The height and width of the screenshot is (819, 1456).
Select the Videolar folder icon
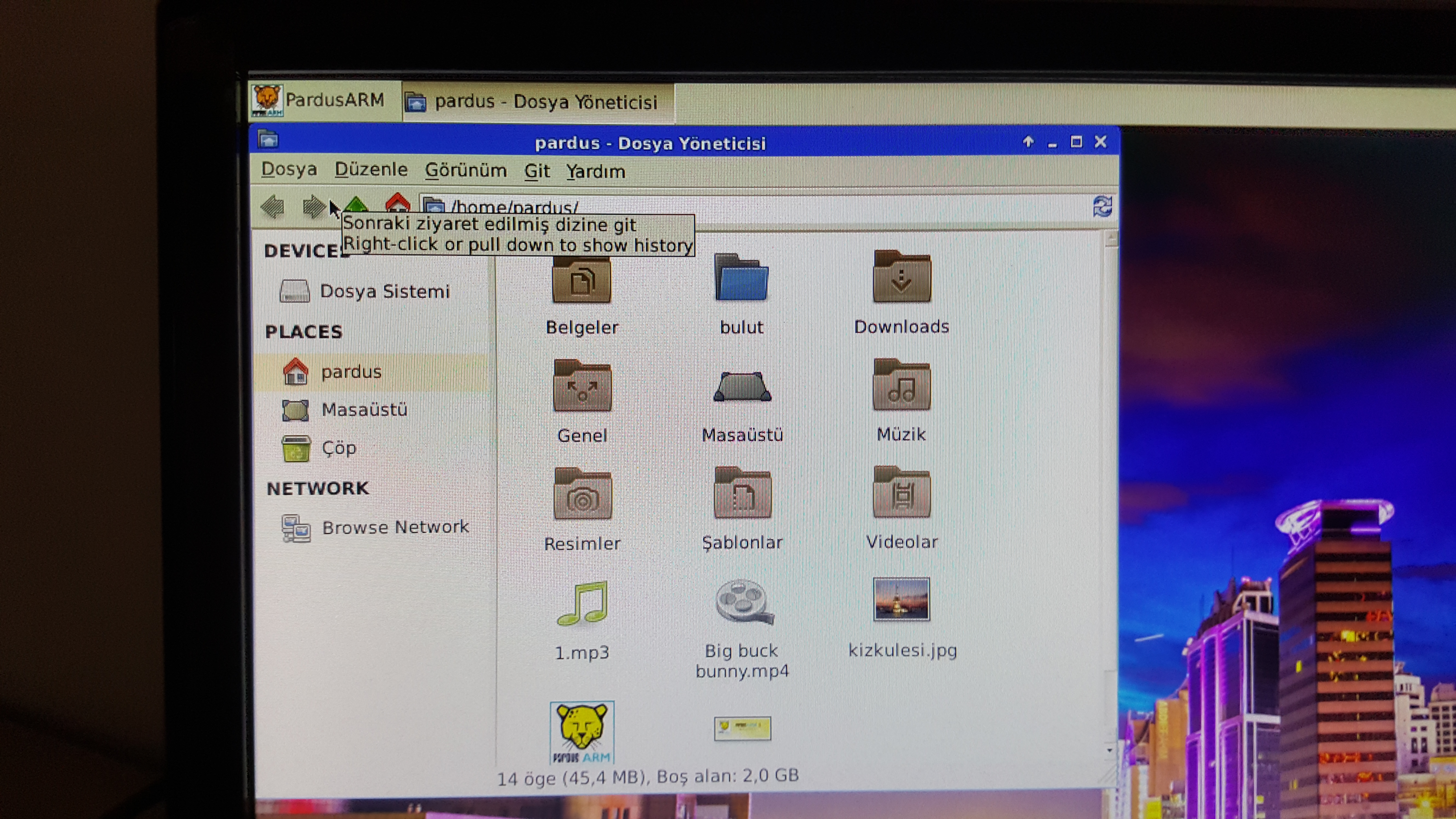(902, 492)
